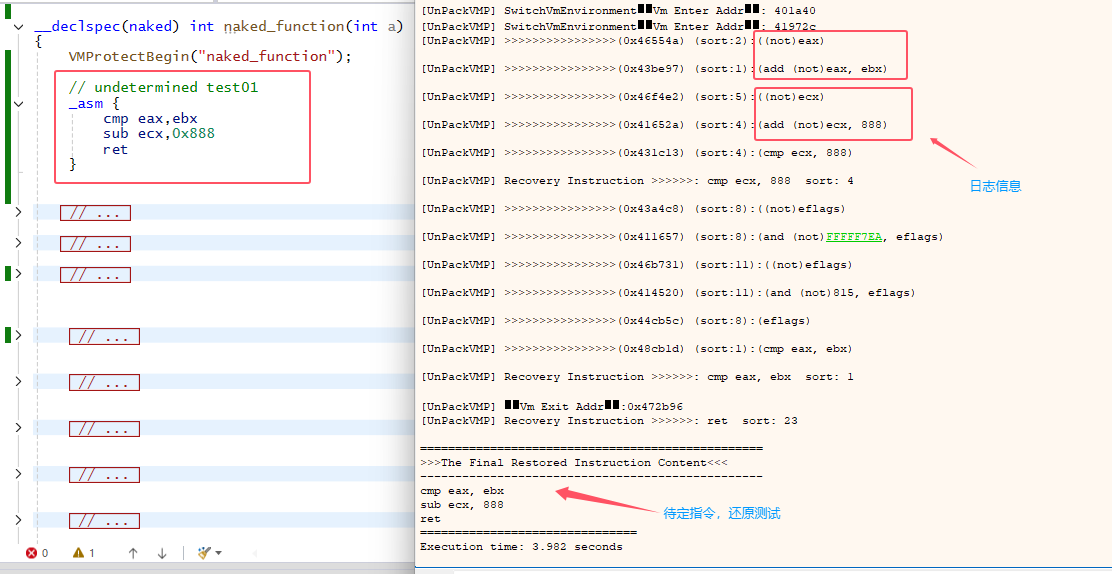Click the fourth collapsed "// ..." code box
1112x574 pixels.
(104, 337)
